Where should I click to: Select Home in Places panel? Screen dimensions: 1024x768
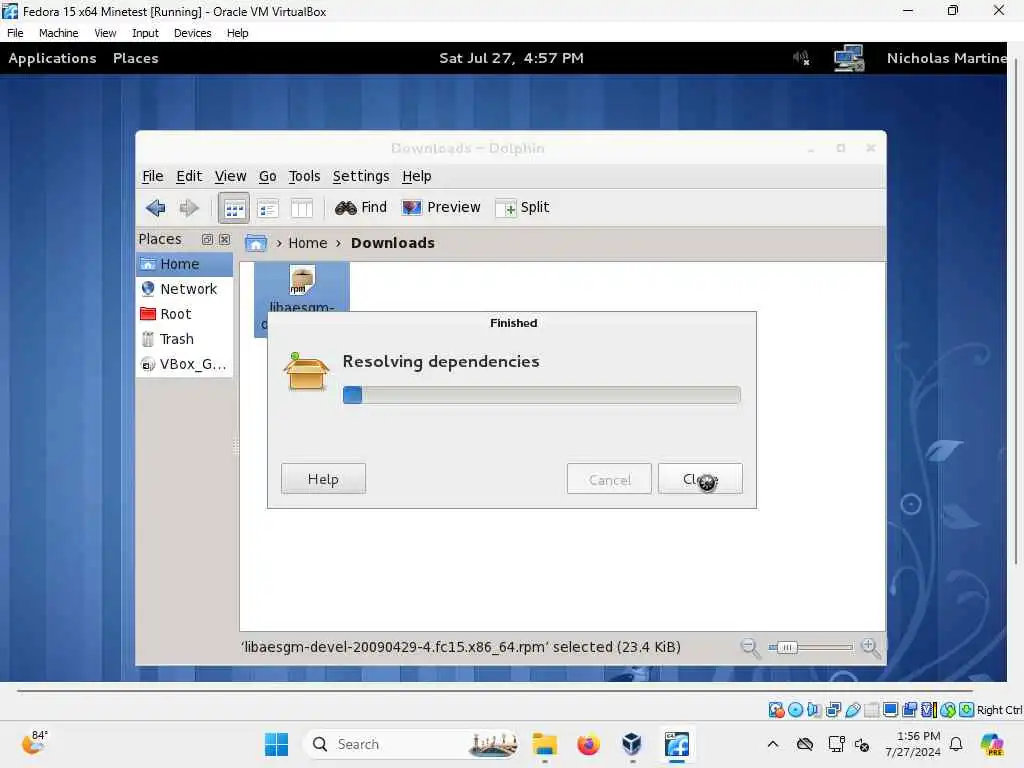(x=185, y=264)
